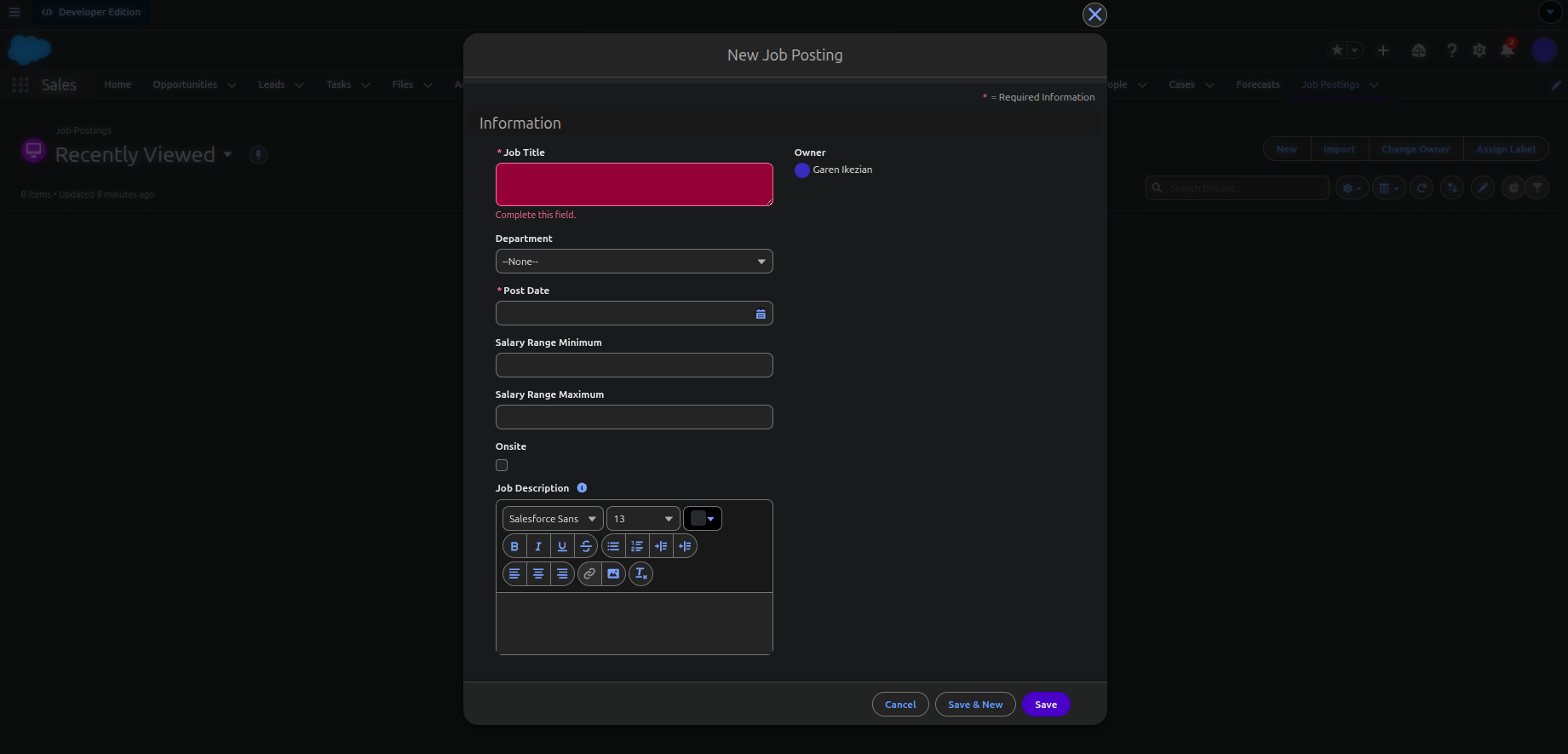Click the Salary Range Minimum field
Viewport: 1568px width, 754px height.
634,365
